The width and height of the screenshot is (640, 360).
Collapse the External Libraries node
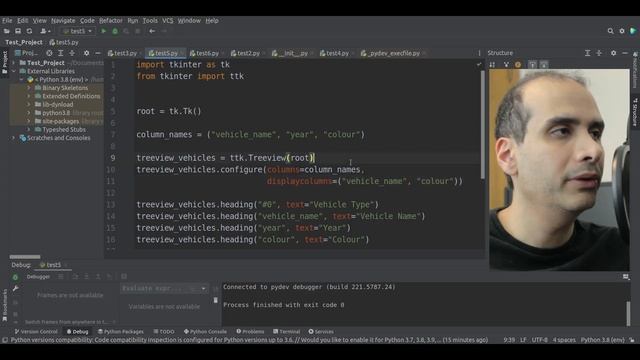(x=14, y=71)
